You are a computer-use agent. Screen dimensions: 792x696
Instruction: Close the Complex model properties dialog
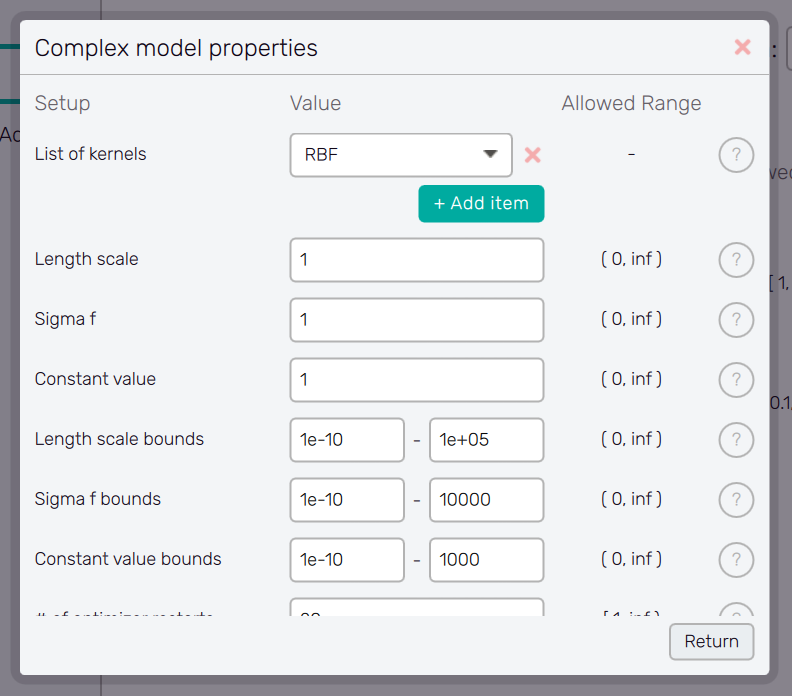742,47
